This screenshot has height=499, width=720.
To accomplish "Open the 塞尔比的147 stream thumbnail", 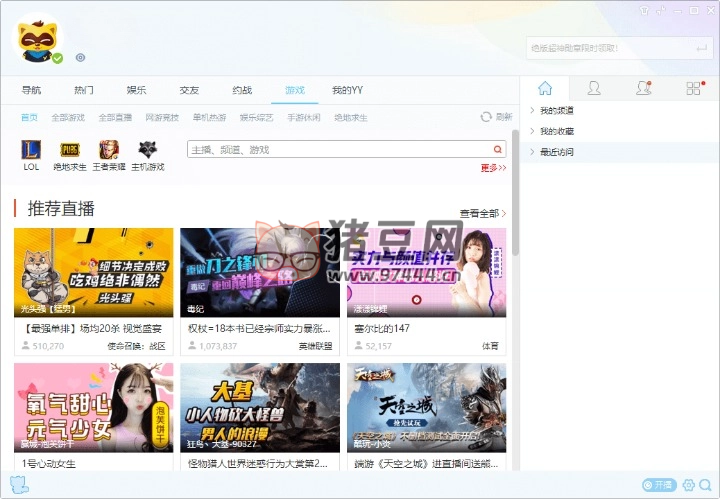I will [426, 272].
